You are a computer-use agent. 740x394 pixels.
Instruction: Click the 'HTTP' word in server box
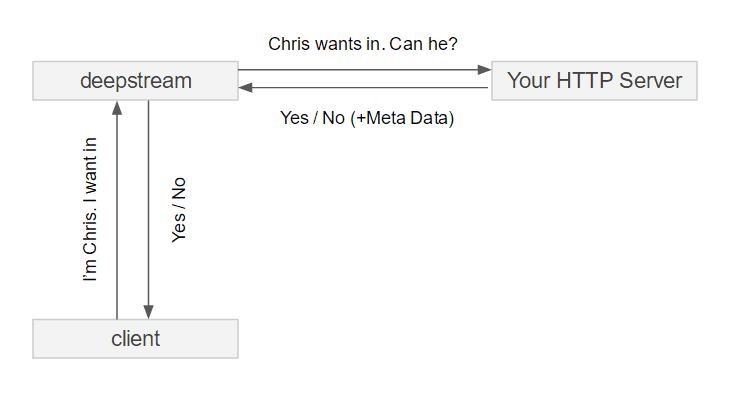[585, 80]
